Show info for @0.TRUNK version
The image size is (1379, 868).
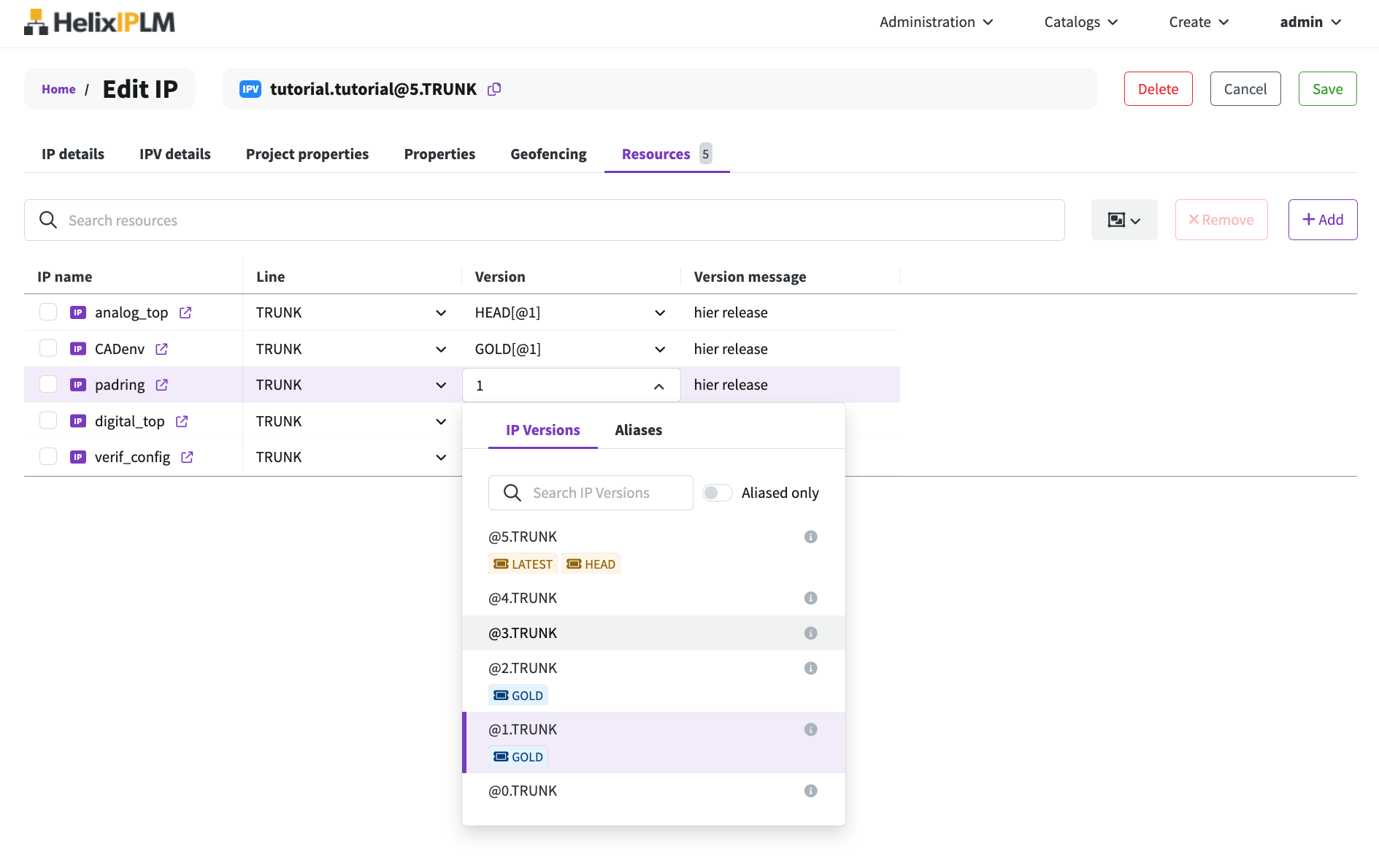click(810, 791)
